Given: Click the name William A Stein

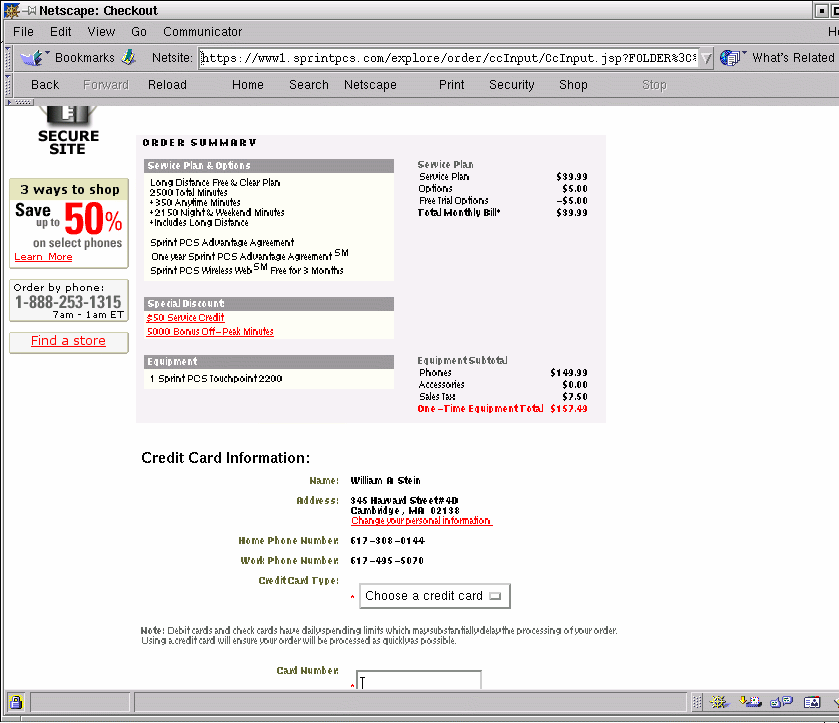Looking at the screenshot, I should (385, 481).
